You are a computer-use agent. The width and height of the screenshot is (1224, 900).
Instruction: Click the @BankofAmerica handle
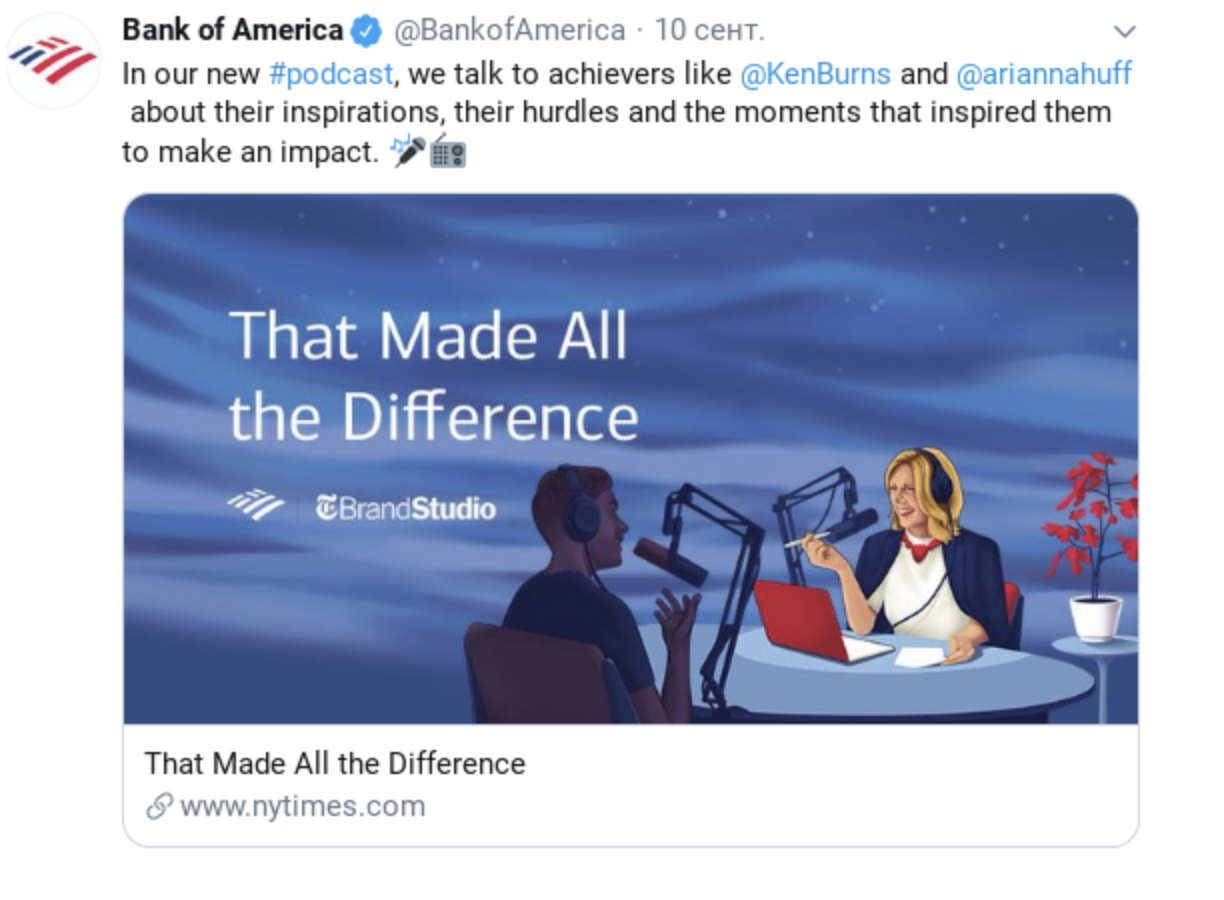510,31
